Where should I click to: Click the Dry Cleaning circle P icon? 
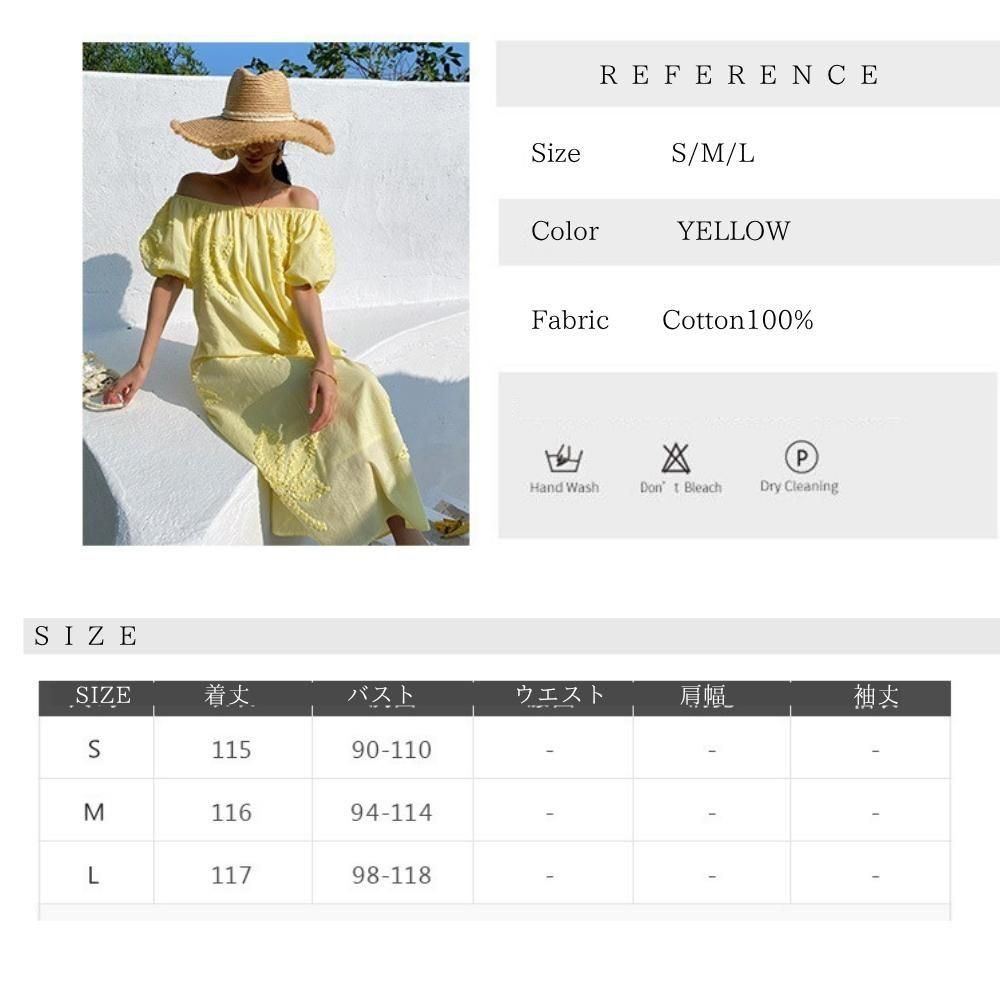click(x=802, y=457)
